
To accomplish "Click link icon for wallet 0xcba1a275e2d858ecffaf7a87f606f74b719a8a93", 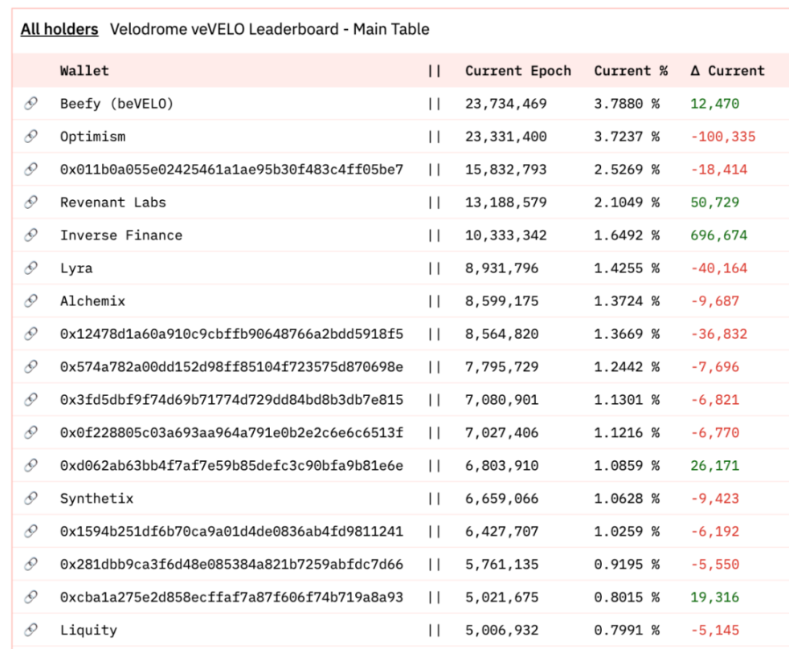I will pos(31,597).
